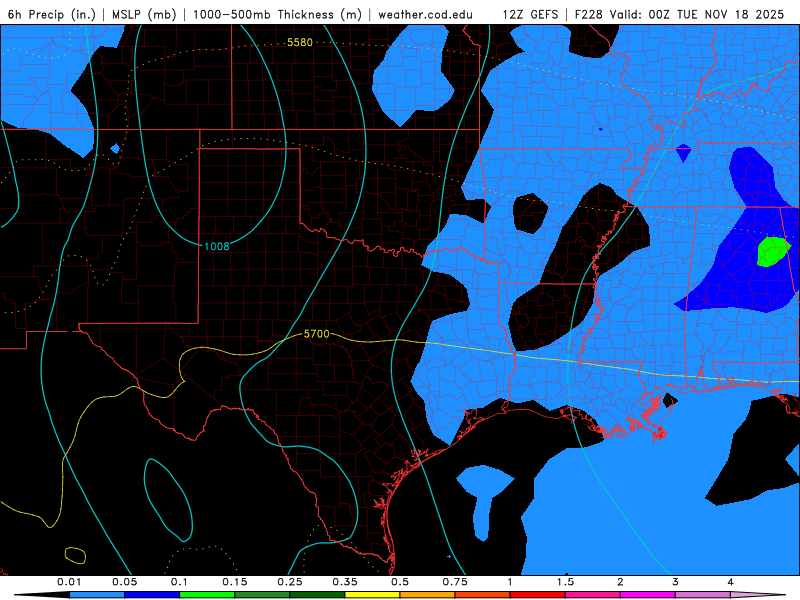Click the legend value 3
This screenshot has height=600, width=800.
click(675, 582)
